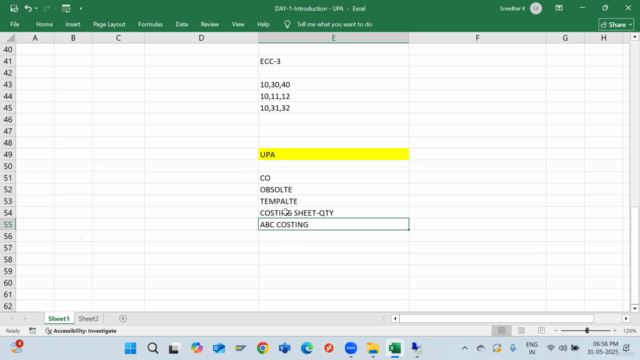640x360 pixels.
Task: Open the View ribbon tab
Action: click(x=238, y=24)
